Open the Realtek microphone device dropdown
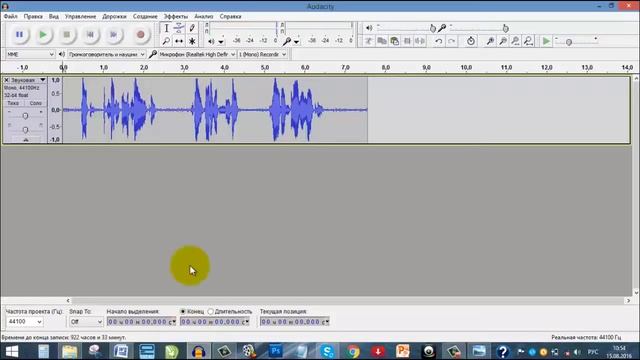 click(197, 54)
